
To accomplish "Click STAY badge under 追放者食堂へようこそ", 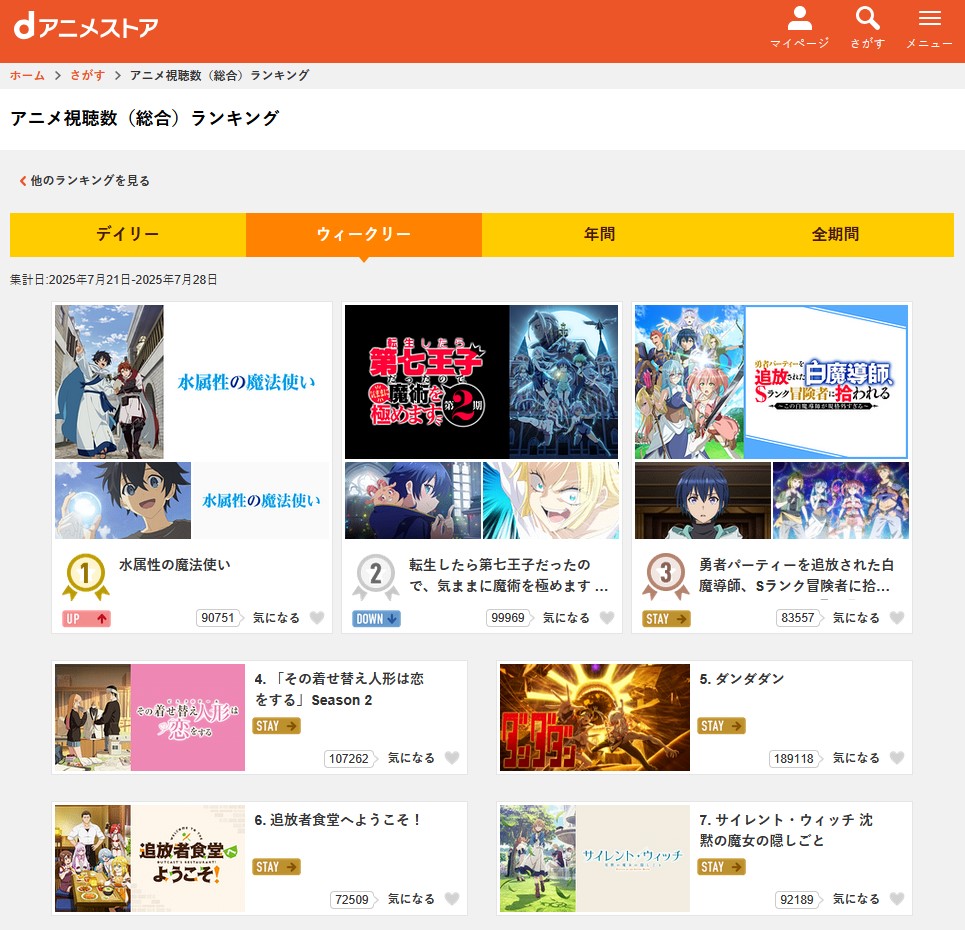I will pos(276,867).
